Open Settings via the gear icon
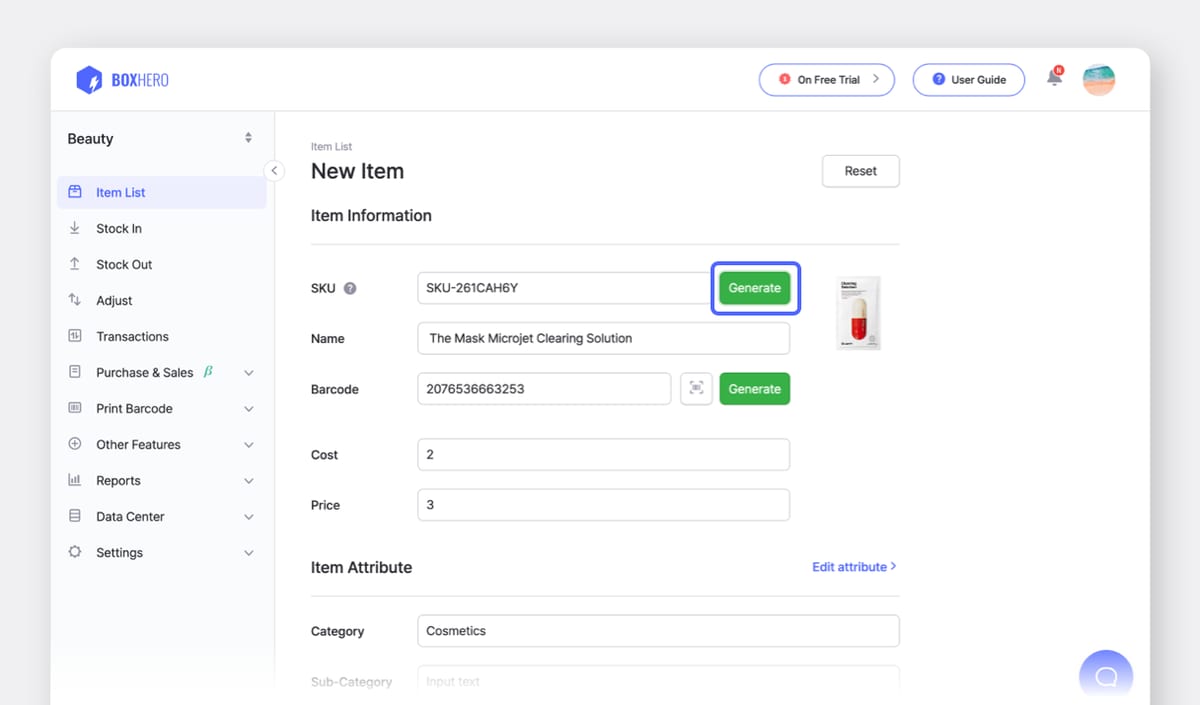Viewport: 1200px width, 705px height. pyautogui.click(x=75, y=552)
